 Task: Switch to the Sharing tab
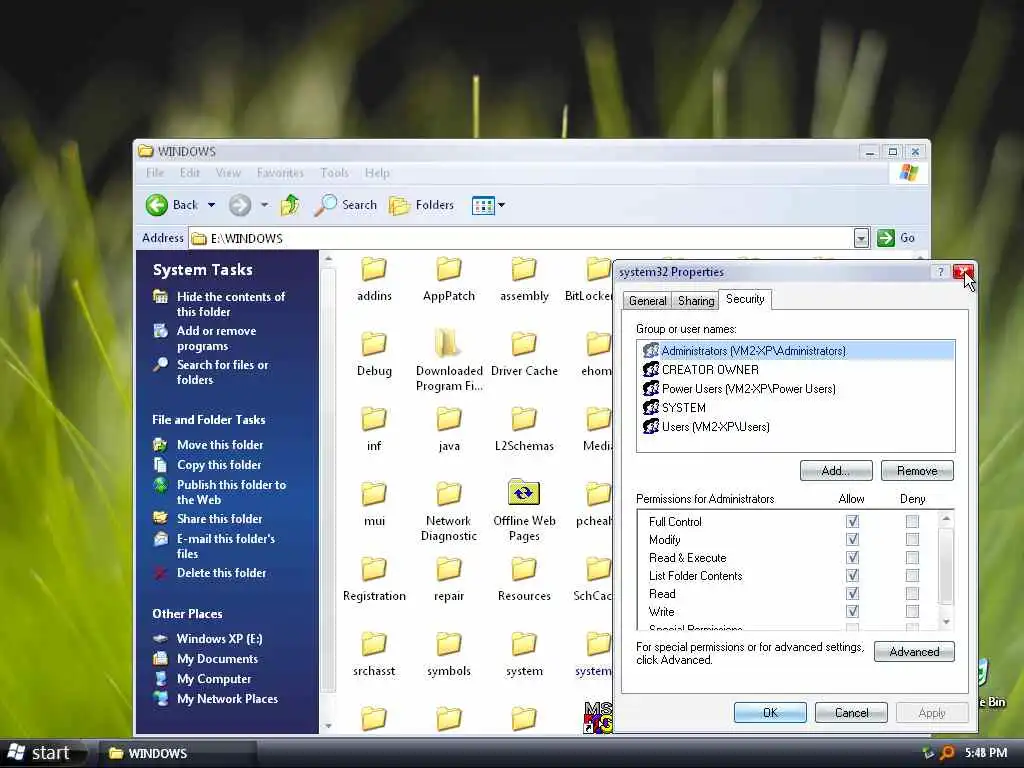[696, 301]
